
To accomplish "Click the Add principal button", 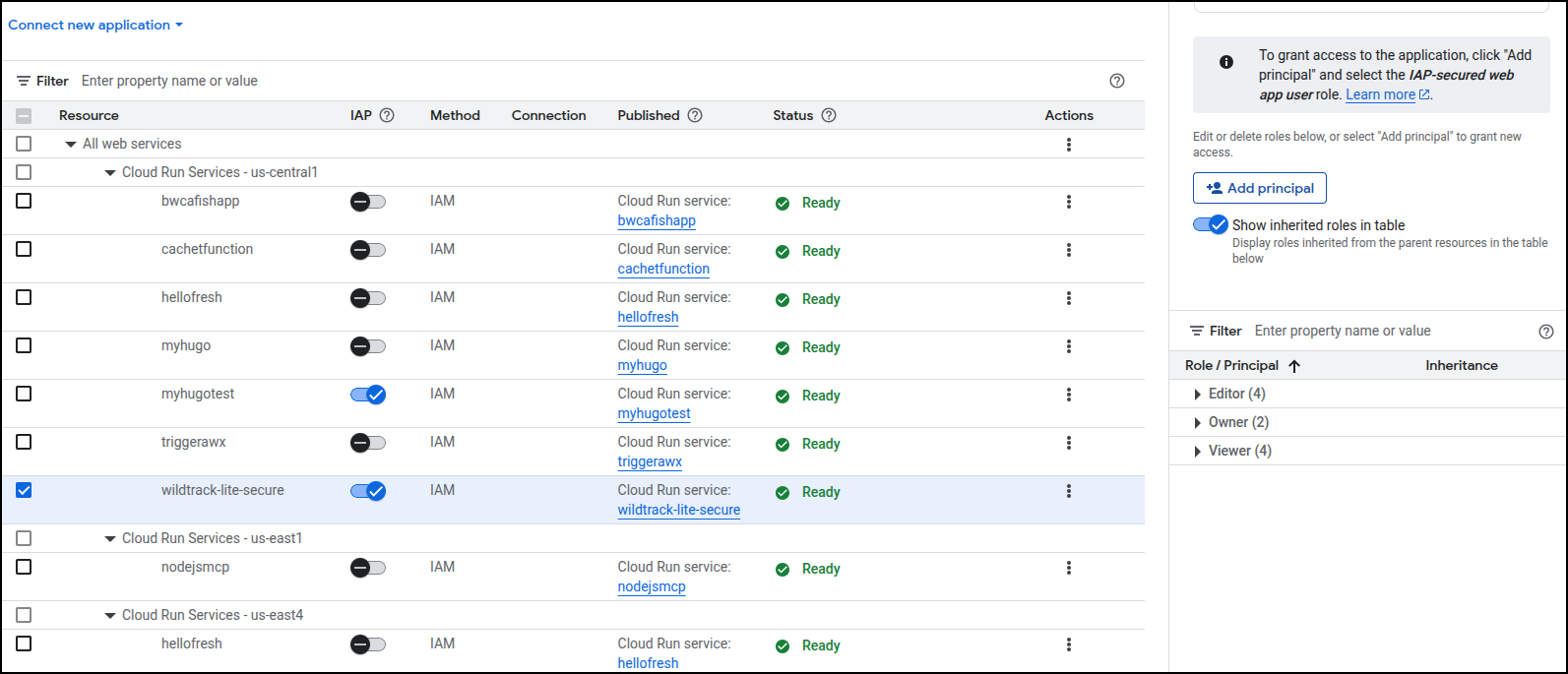I will (x=1260, y=188).
